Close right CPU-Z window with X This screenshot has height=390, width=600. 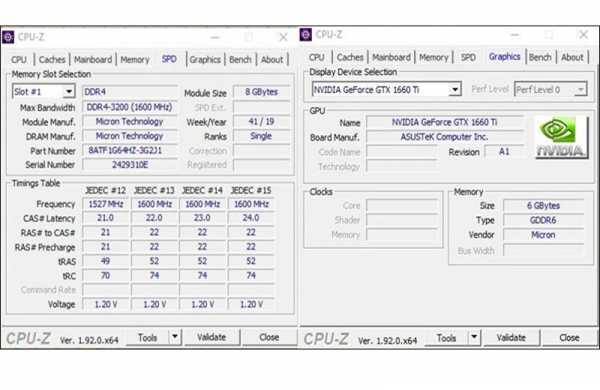(x=583, y=35)
